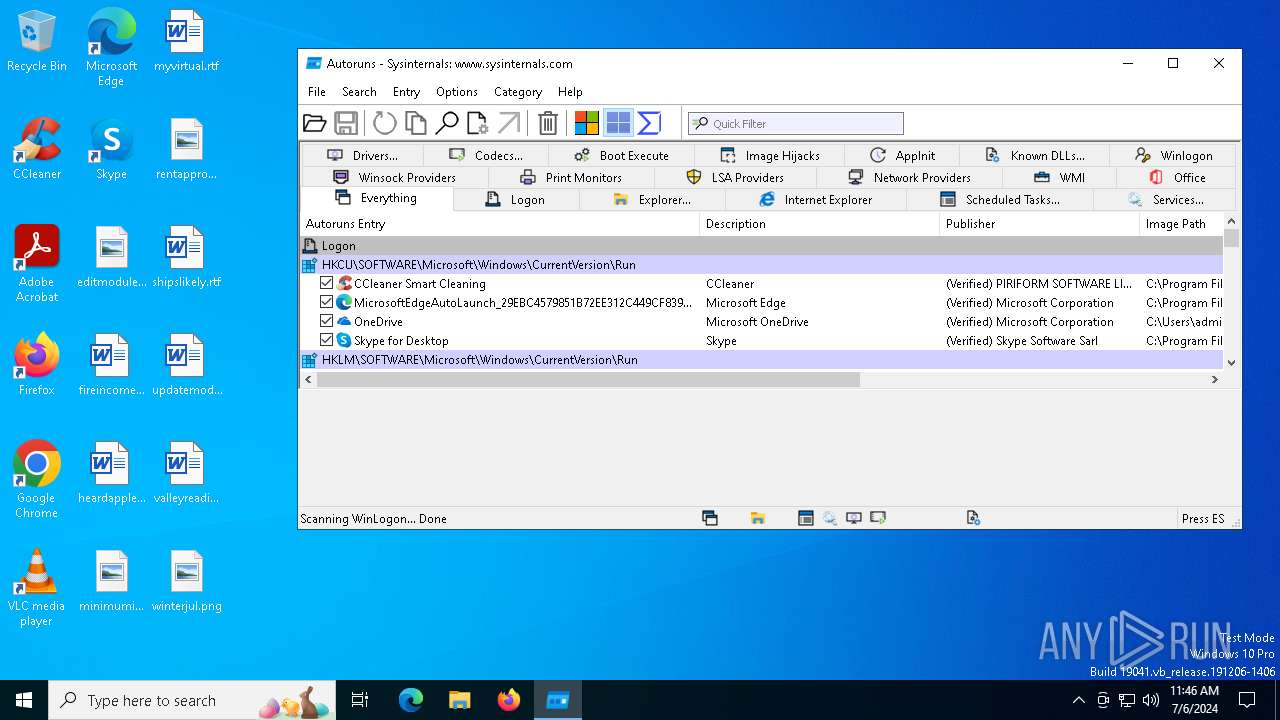Open the Drivers tab

362,155
